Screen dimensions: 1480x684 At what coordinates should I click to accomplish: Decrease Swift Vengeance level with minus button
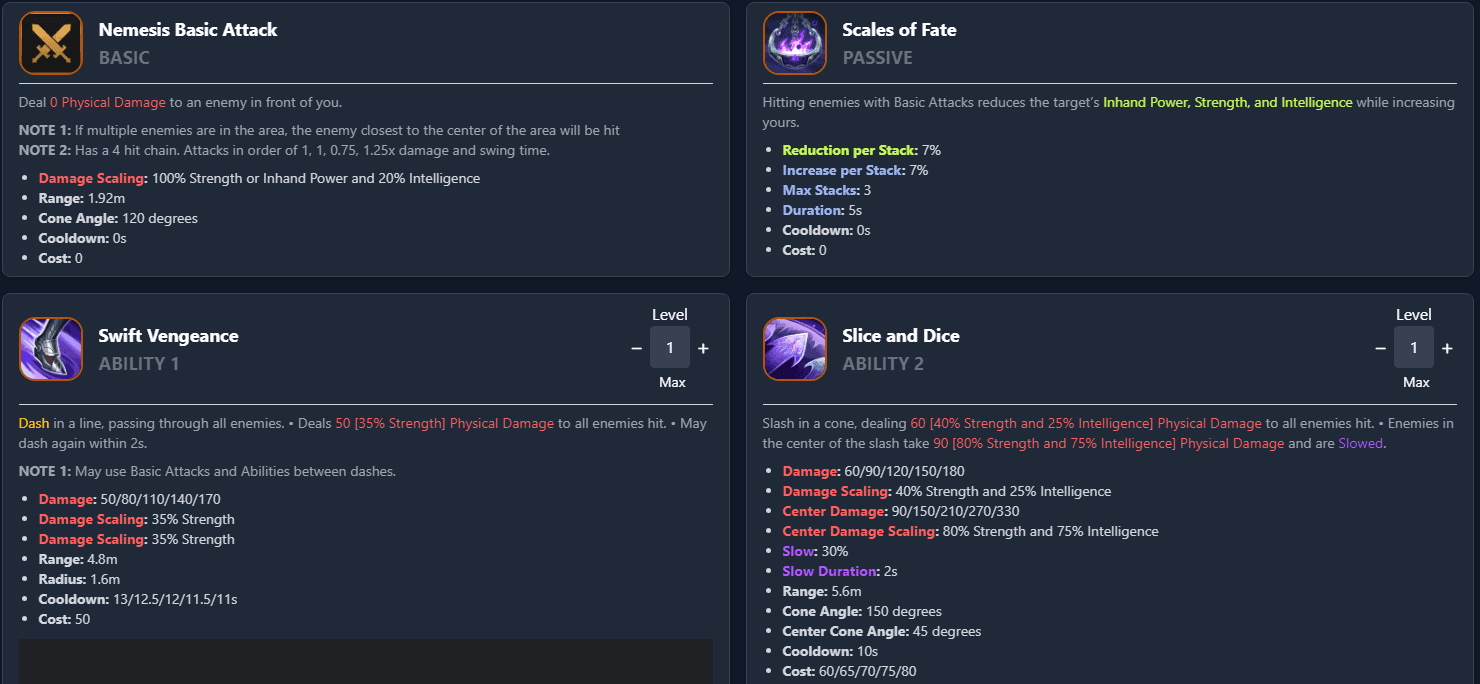636,348
